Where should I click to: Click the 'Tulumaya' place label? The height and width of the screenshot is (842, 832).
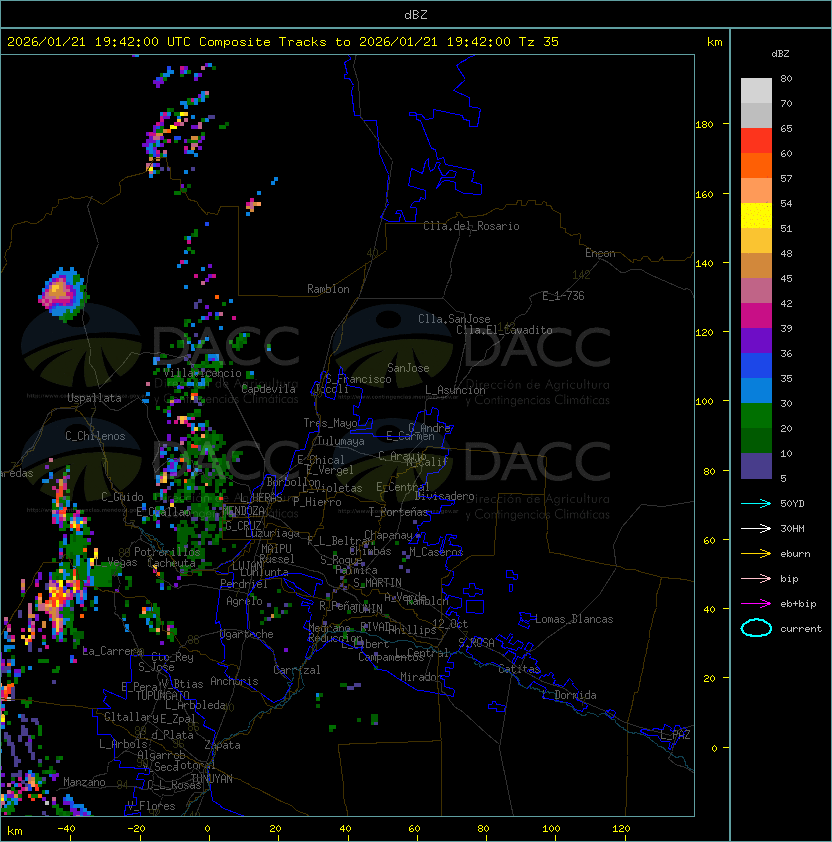click(x=341, y=441)
